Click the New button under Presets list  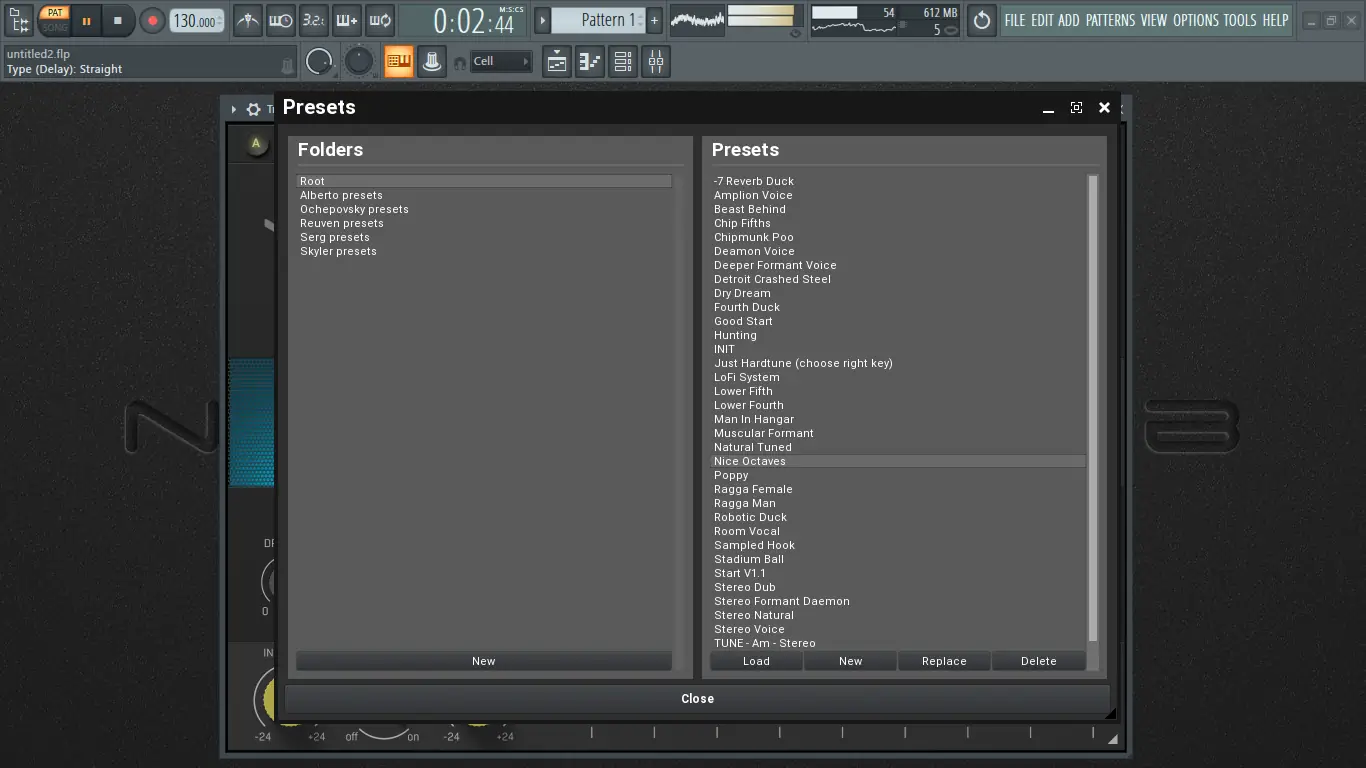coord(850,661)
